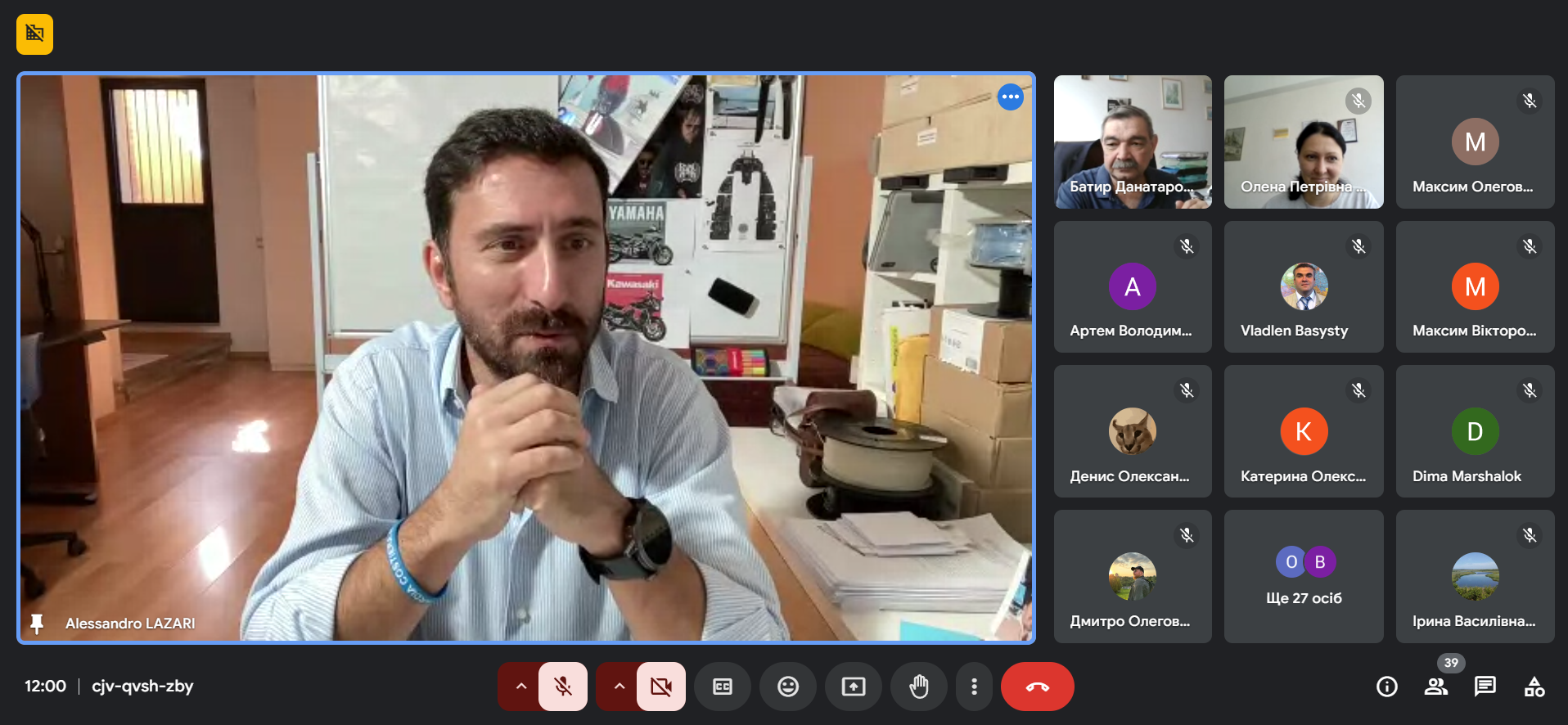
Task: Raise hand using the hand icon
Action: click(x=919, y=687)
